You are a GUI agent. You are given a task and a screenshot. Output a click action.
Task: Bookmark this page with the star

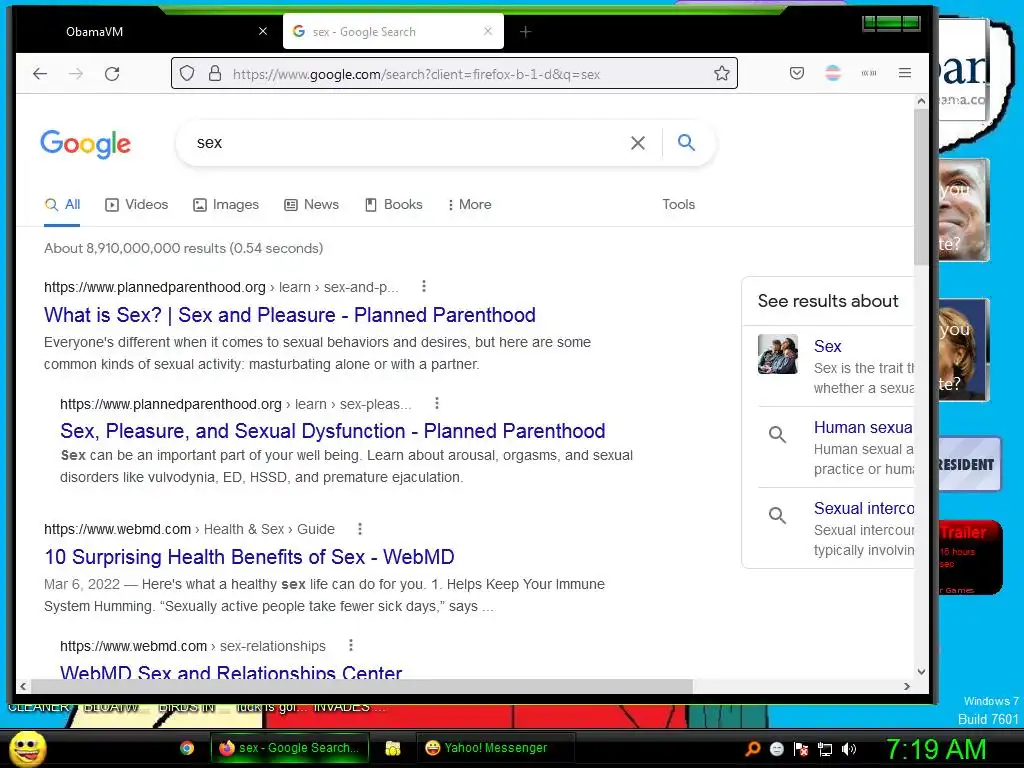point(722,73)
